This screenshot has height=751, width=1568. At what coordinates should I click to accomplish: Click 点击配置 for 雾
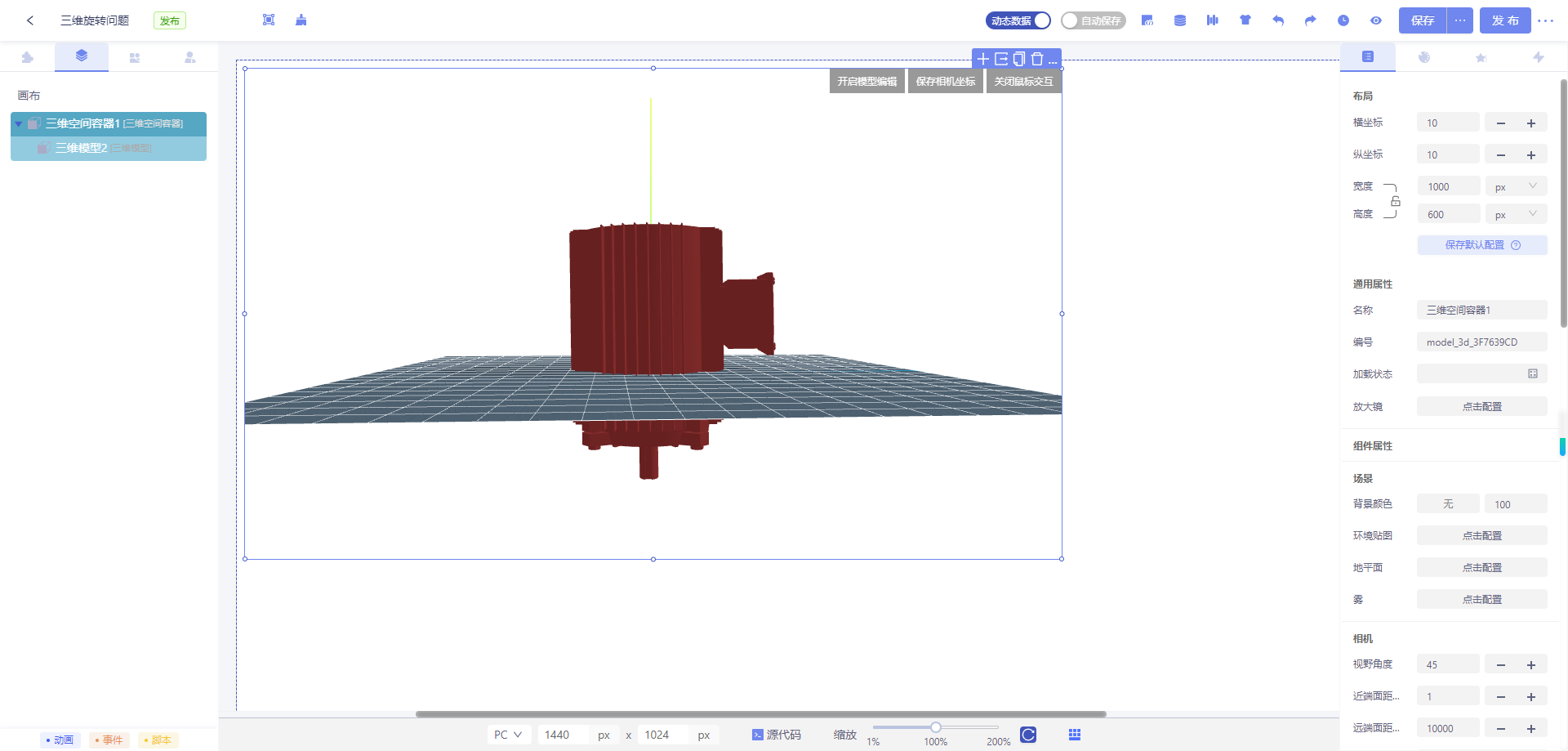click(1482, 600)
